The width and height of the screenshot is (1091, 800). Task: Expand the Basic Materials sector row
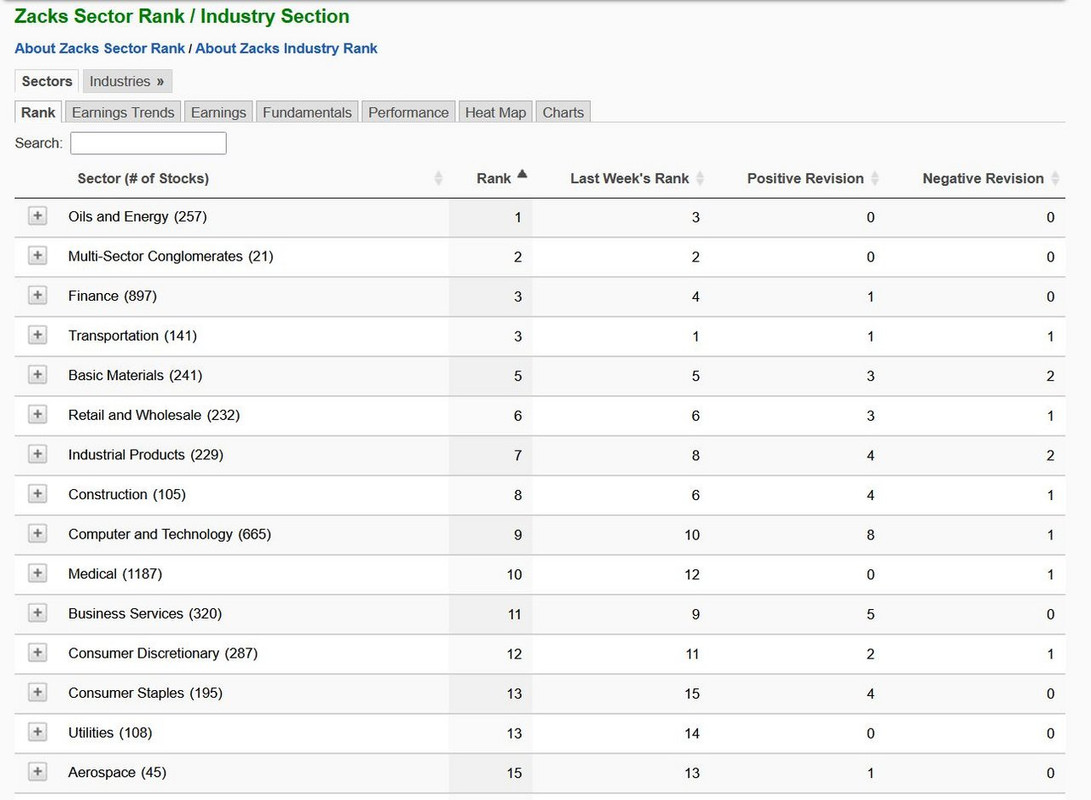37,375
